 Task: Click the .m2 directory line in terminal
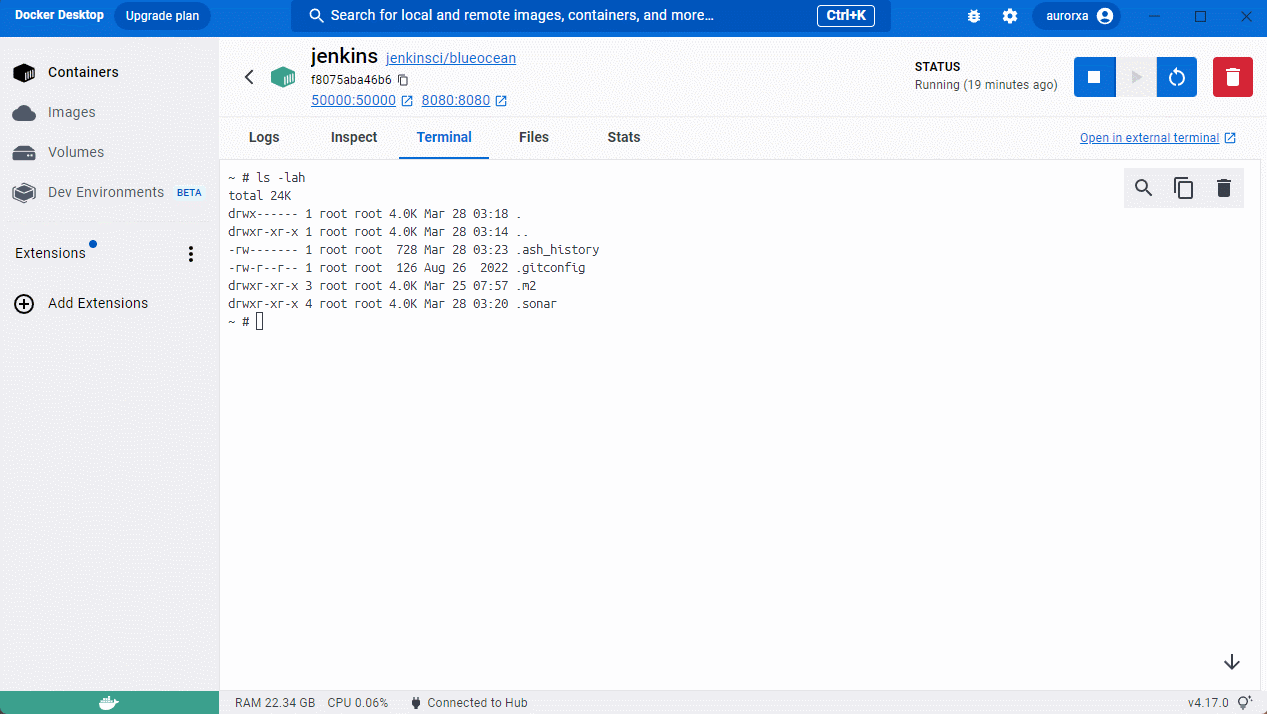pos(382,286)
